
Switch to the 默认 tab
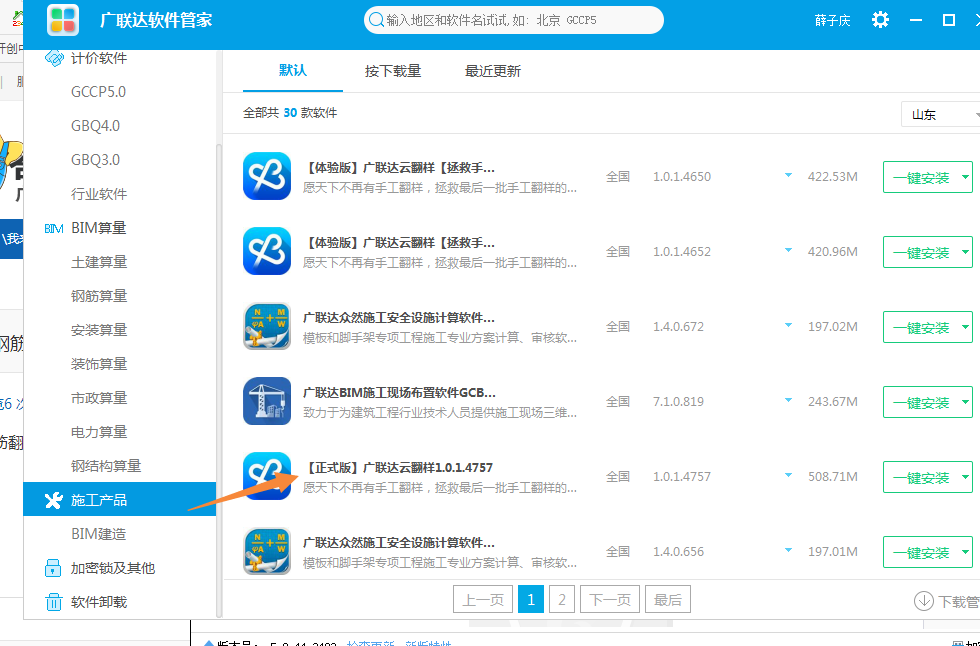292,70
